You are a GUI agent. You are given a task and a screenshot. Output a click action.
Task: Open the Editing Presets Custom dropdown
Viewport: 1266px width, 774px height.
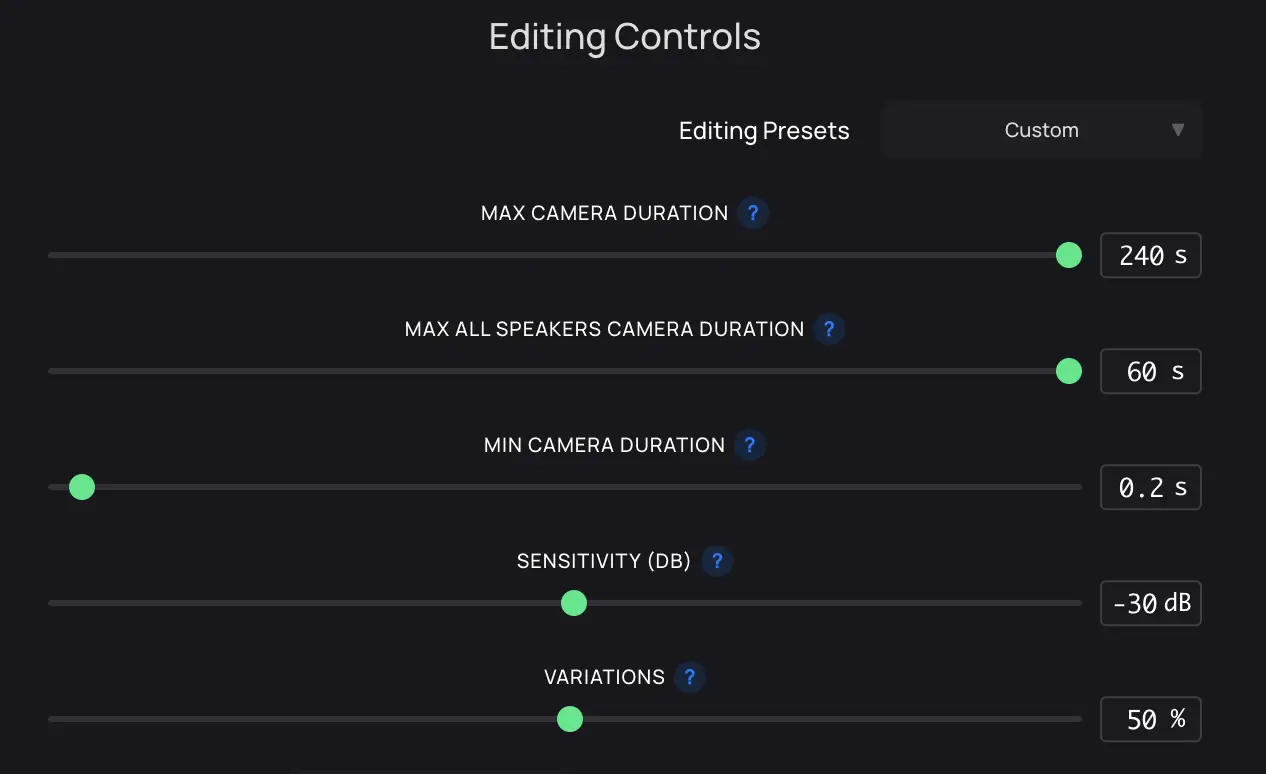[1041, 130]
